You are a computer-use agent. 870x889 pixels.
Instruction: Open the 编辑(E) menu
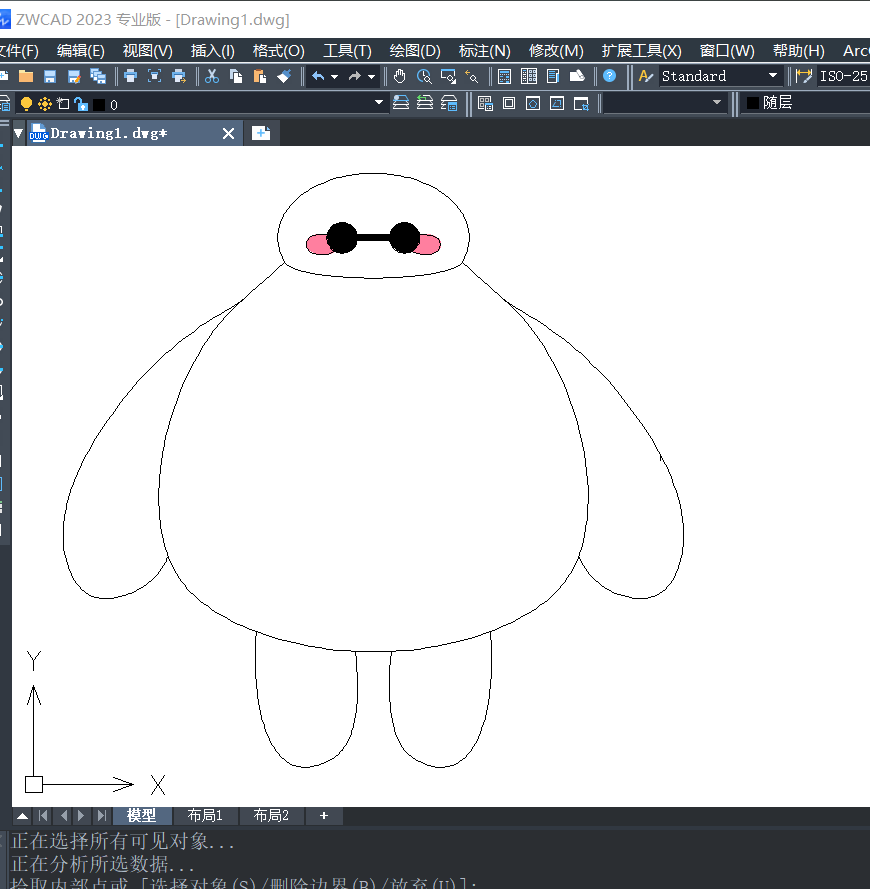click(81, 51)
